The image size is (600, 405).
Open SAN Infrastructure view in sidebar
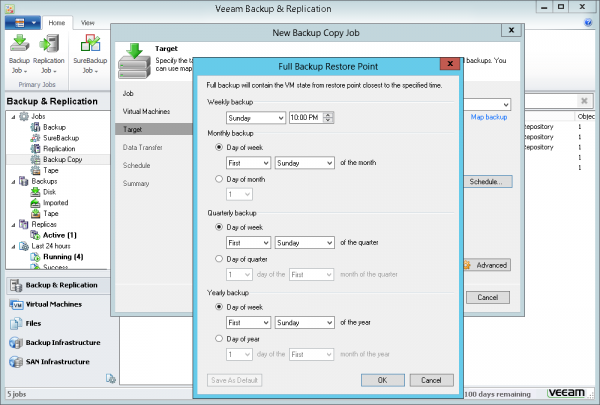point(57,362)
